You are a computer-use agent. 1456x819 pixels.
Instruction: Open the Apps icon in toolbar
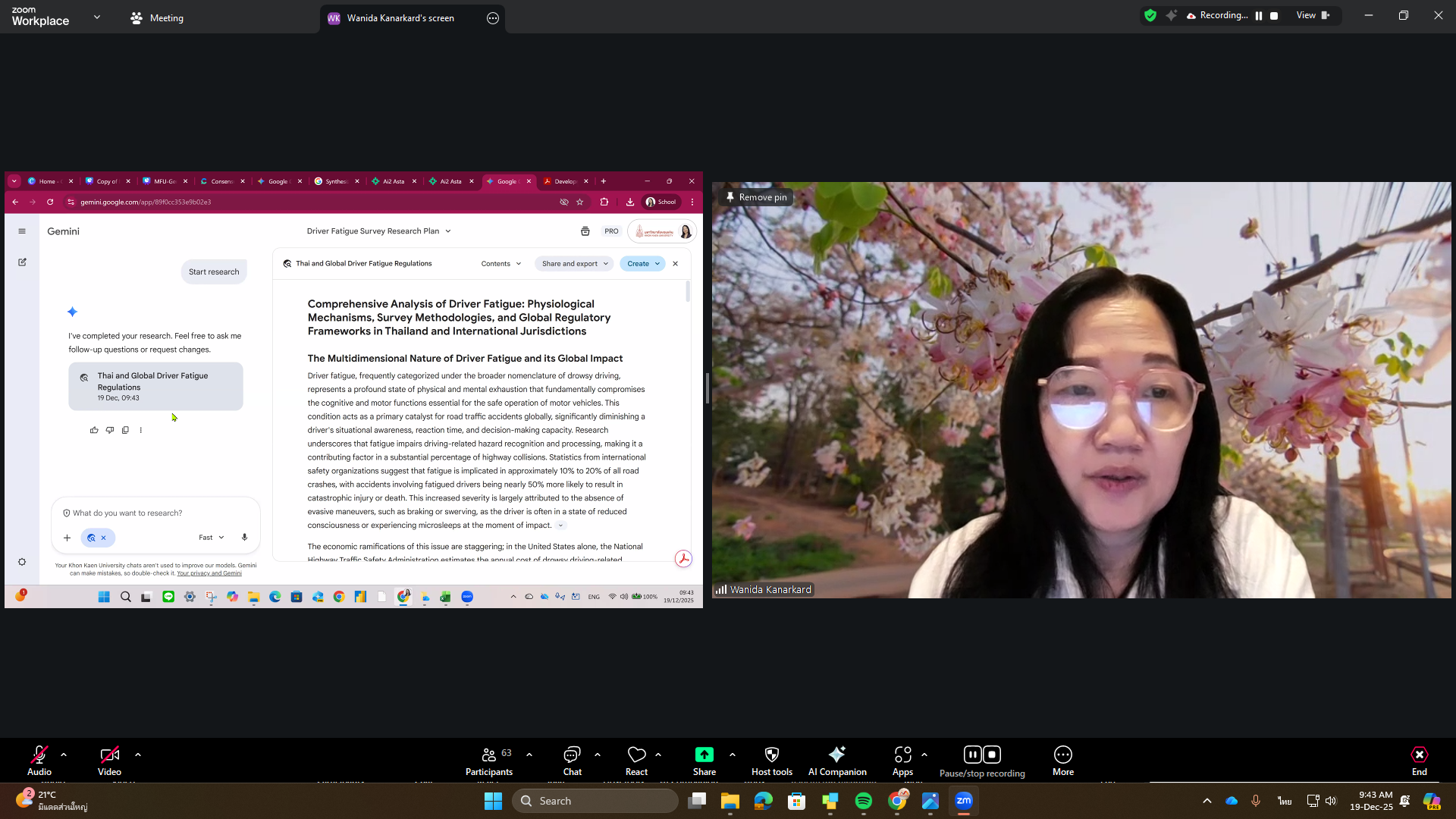pos(902,755)
